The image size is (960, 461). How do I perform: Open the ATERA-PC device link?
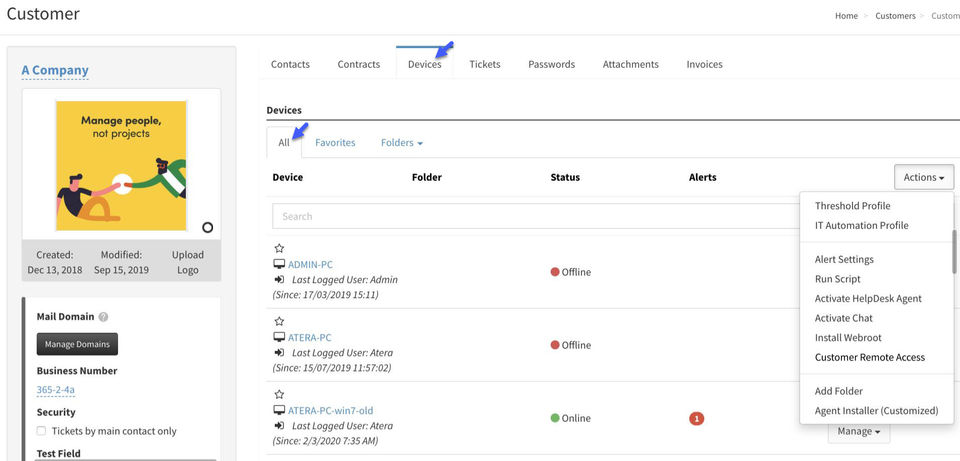click(310, 337)
